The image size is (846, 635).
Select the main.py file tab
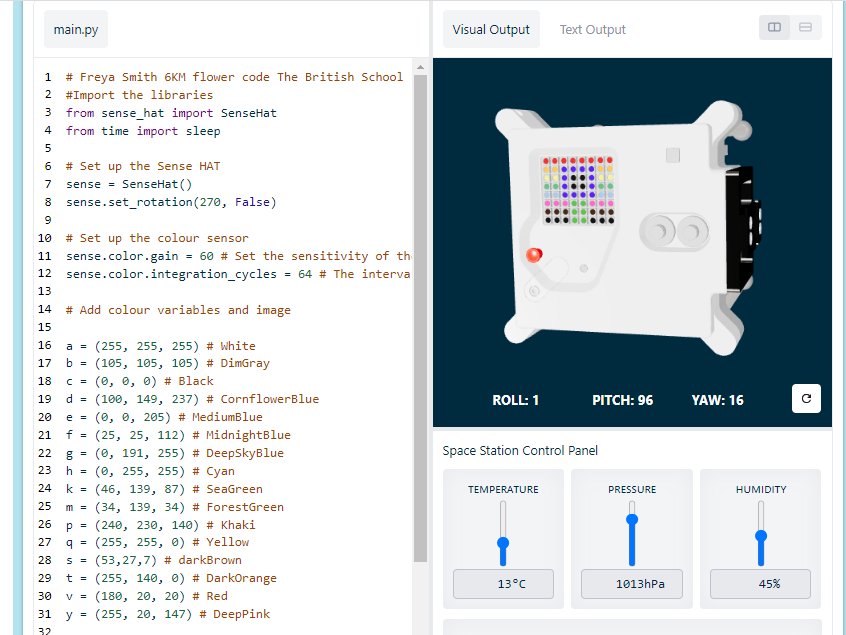76,29
